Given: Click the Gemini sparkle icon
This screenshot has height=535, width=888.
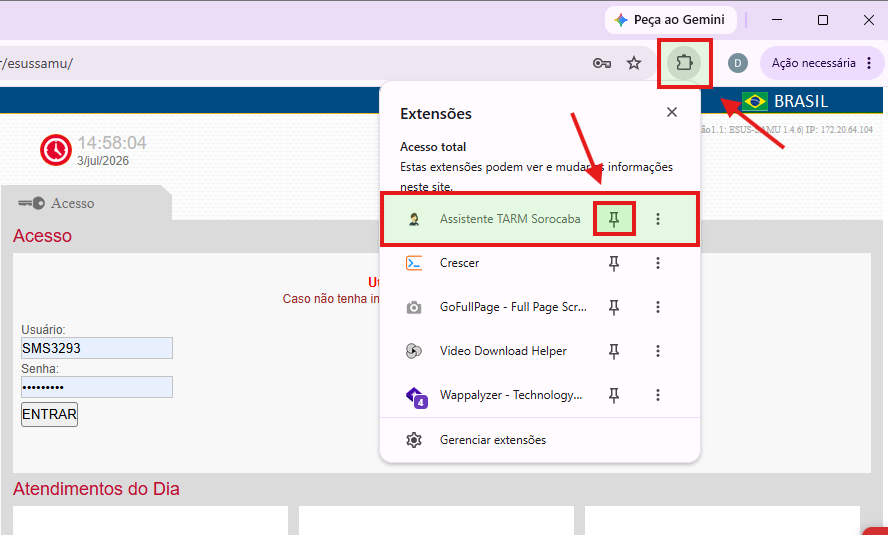Looking at the screenshot, I should pyautogui.click(x=621, y=20).
